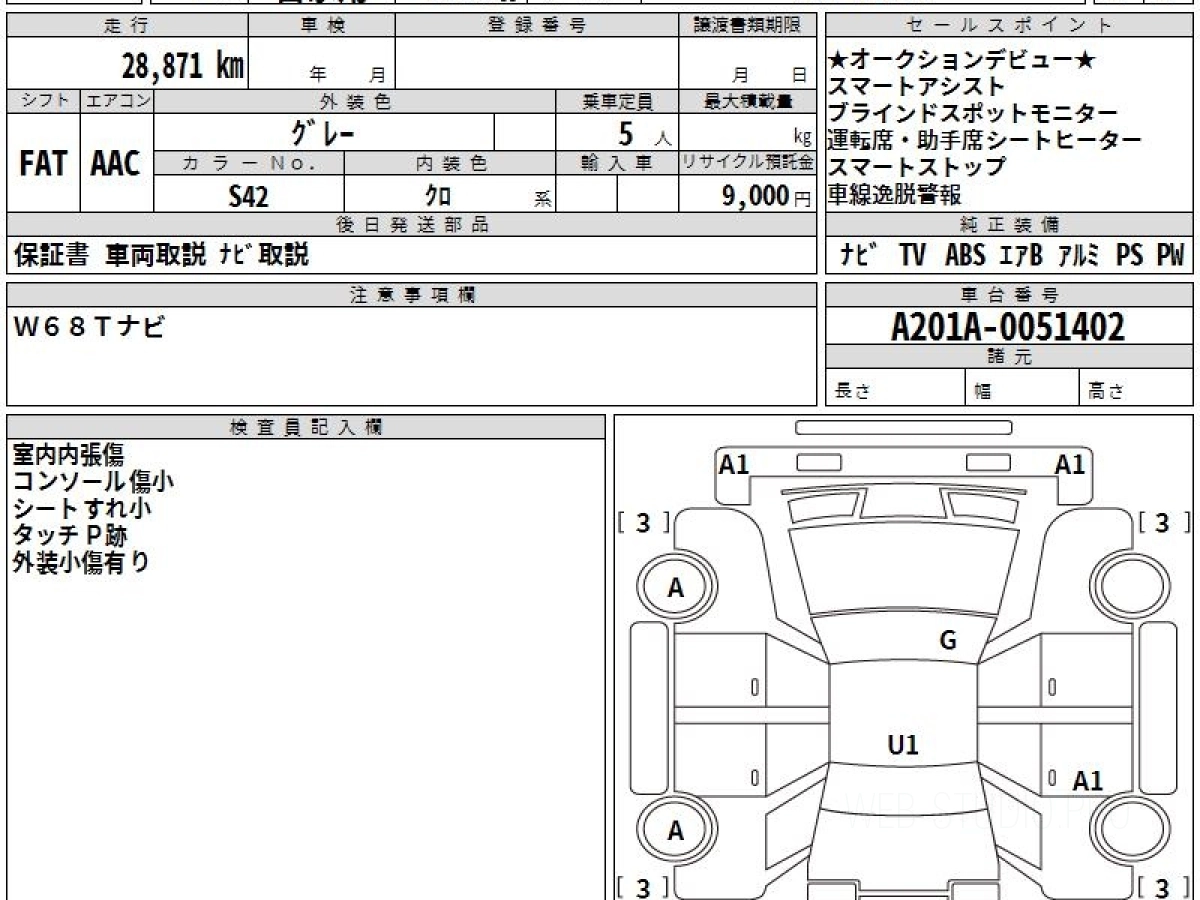Click the TV equipment entry
The height and width of the screenshot is (900, 1200).
[912, 255]
